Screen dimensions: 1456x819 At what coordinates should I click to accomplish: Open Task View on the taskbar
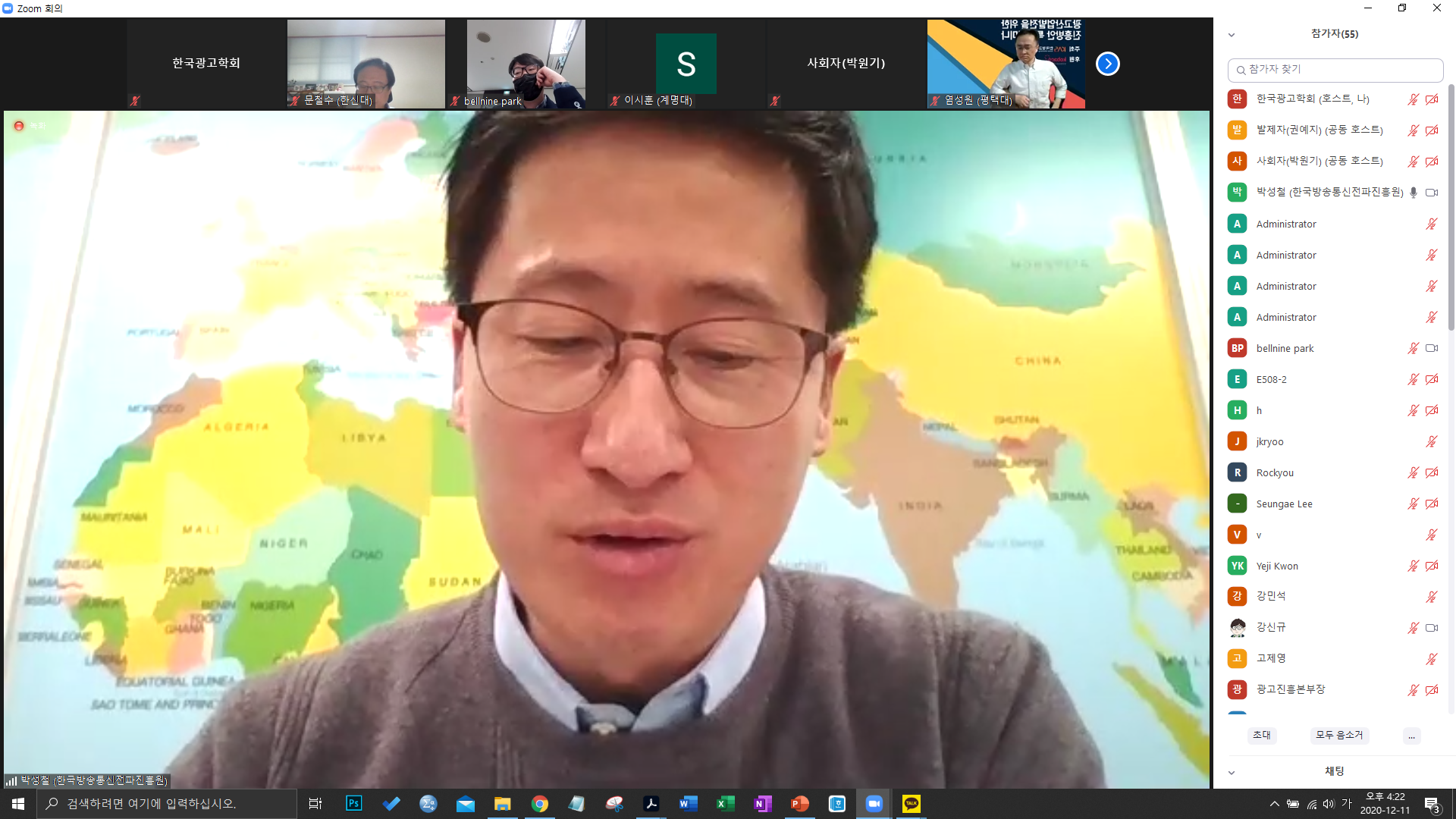(315, 804)
